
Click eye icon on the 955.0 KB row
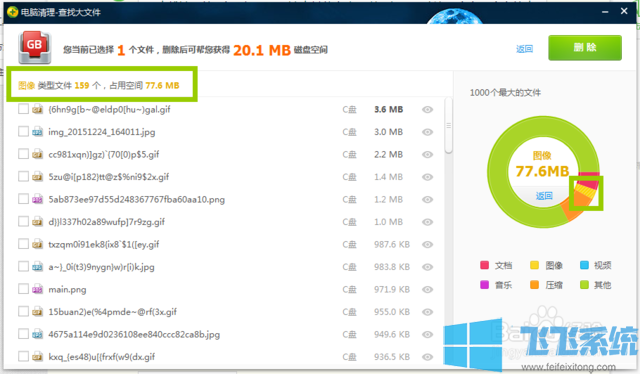427,312
